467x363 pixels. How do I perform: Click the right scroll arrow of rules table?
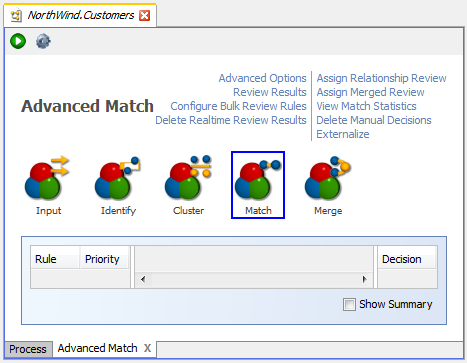click(x=364, y=279)
